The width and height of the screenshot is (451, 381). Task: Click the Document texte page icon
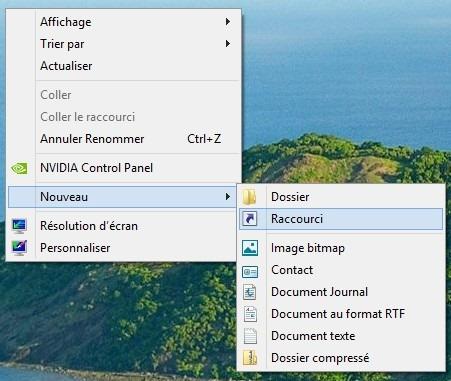coord(250,336)
